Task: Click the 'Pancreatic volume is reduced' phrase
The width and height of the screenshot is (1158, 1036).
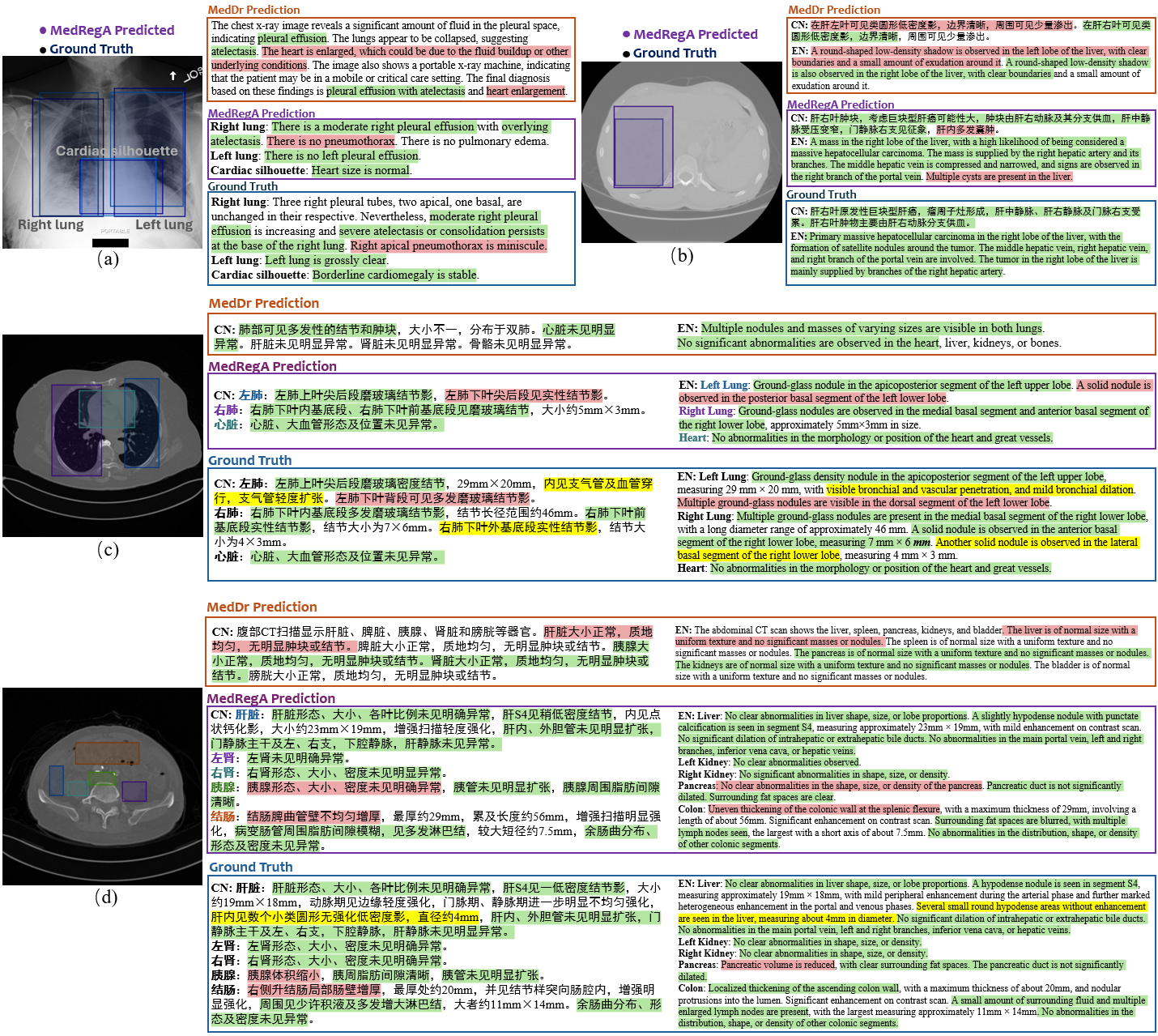Action: click(x=778, y=966)
